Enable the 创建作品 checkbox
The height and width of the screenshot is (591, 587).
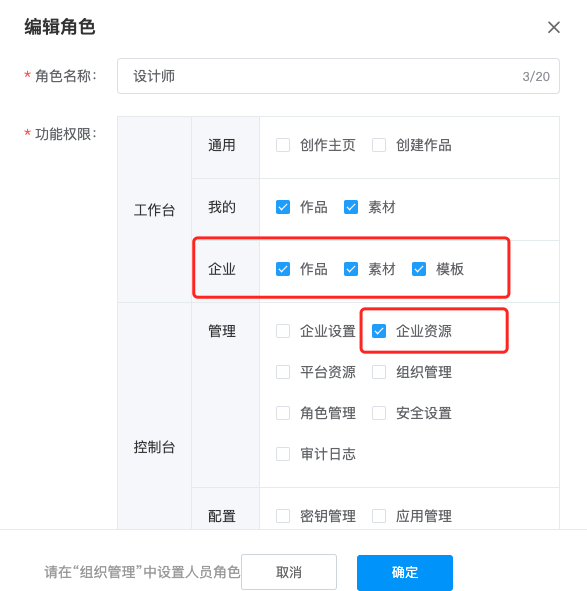click(379, 145)
